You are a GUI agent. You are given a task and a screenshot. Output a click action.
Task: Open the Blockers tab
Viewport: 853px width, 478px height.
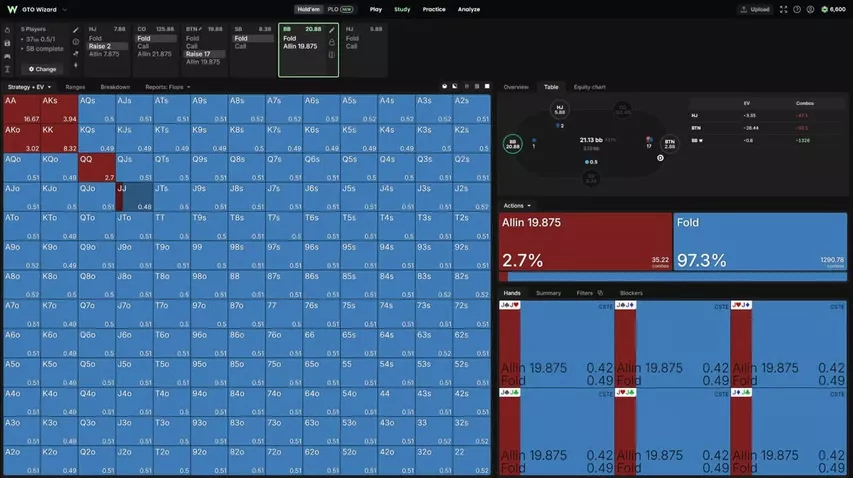pyautogui.click(x=631, y=293)
